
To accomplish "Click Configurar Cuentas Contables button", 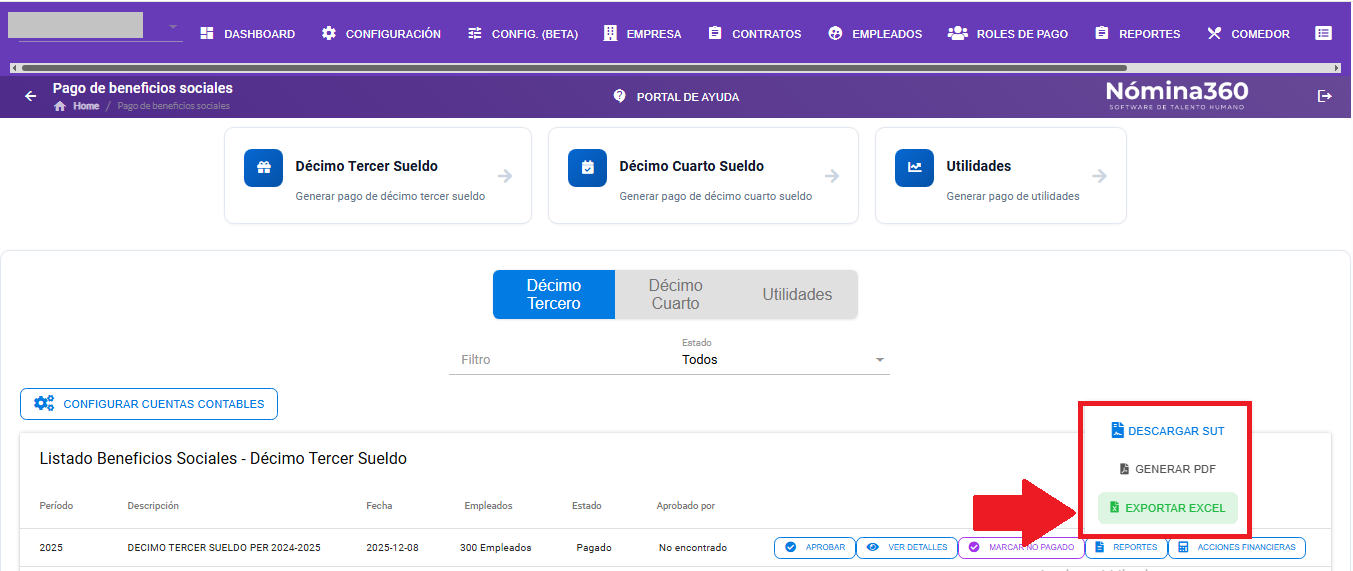I will [149, 404].
